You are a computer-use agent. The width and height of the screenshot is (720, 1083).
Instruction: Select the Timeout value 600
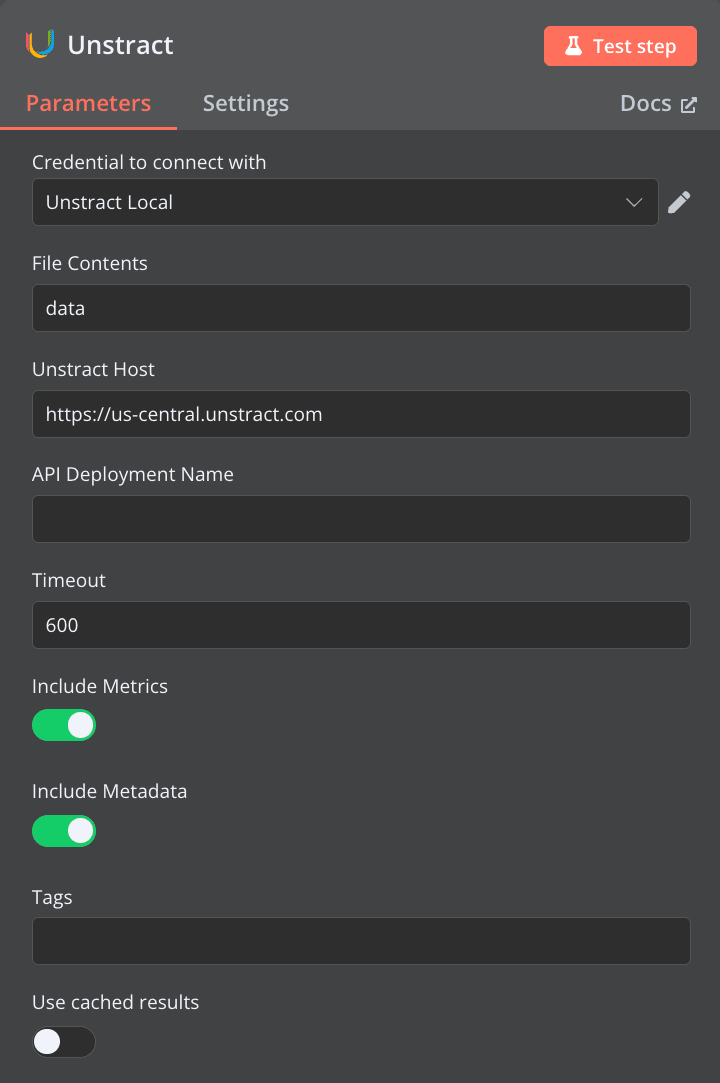360,625
